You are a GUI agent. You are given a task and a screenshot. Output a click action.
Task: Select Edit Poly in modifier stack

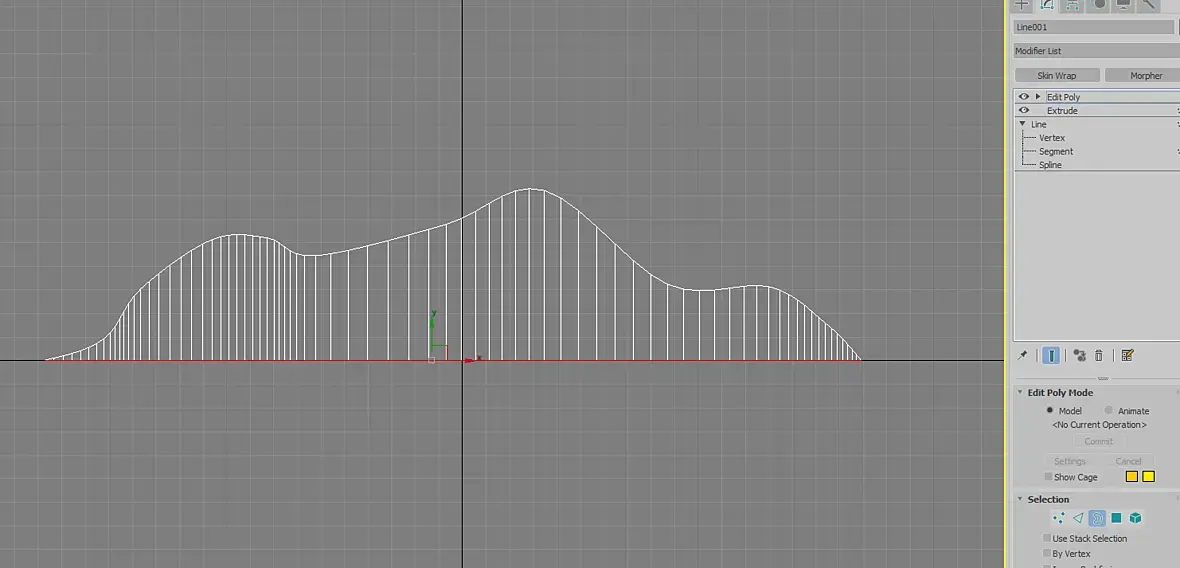(1063, 97)
